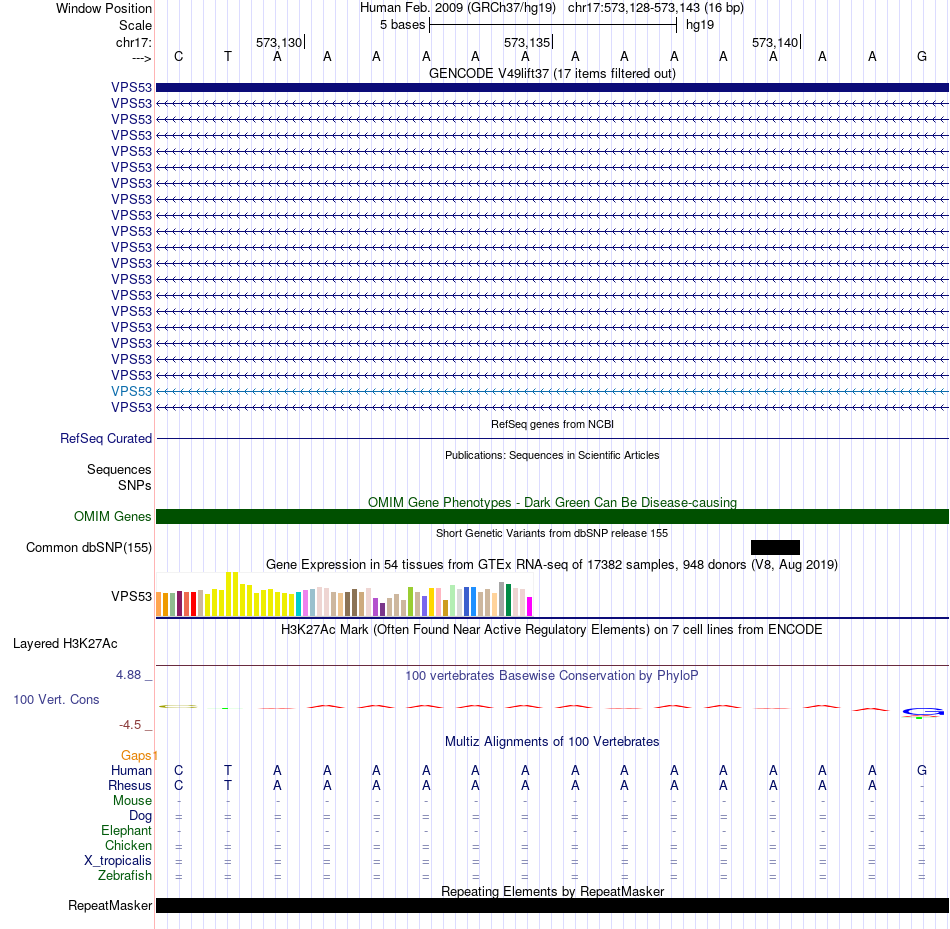
Task: Click the magenta bar in GTEx chart
Action: click(x=530, y=607)
